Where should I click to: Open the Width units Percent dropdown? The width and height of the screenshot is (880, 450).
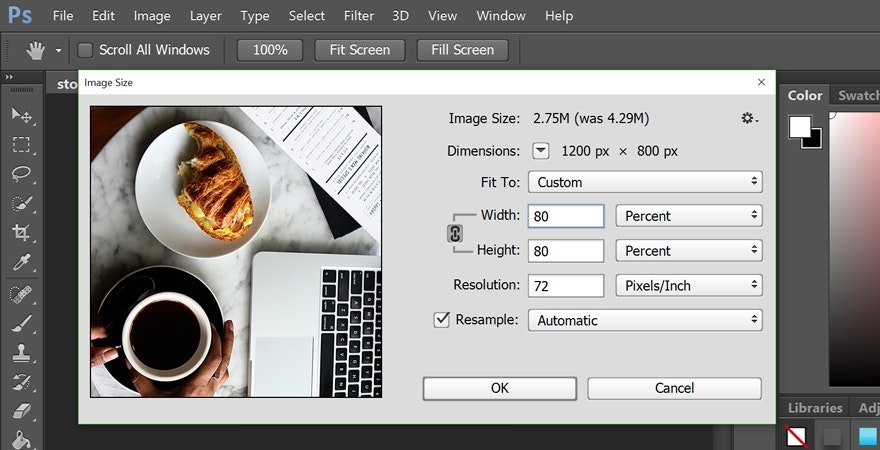(x=688, y=216)
